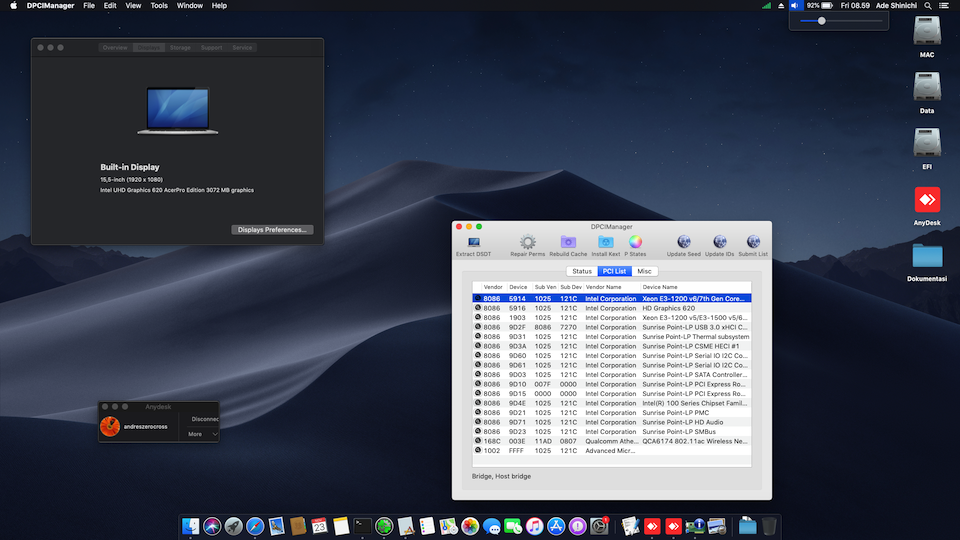Open Terminal from the Dock
Image resolution: width=960 pixels, height=540 pixels.
(x=362, y=526)
